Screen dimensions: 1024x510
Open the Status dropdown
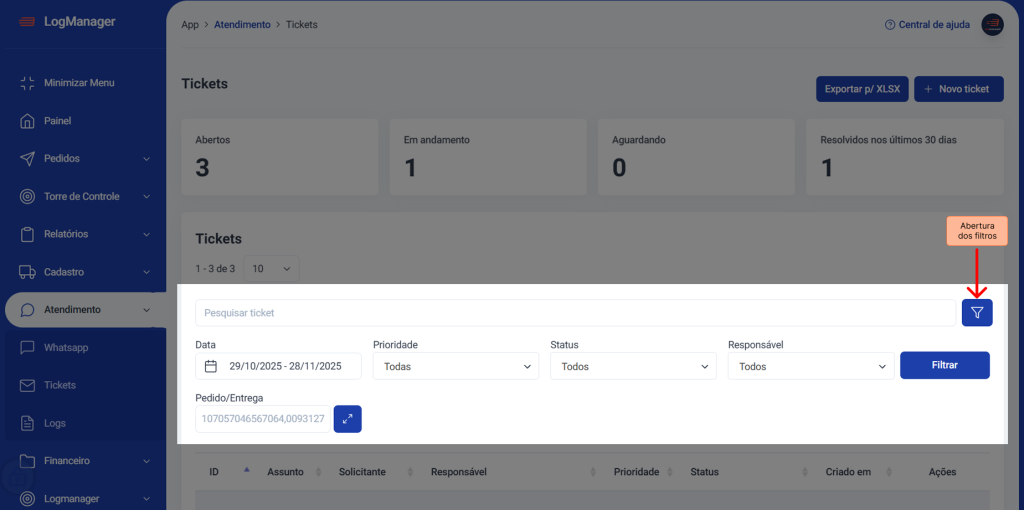pos(633,367)
